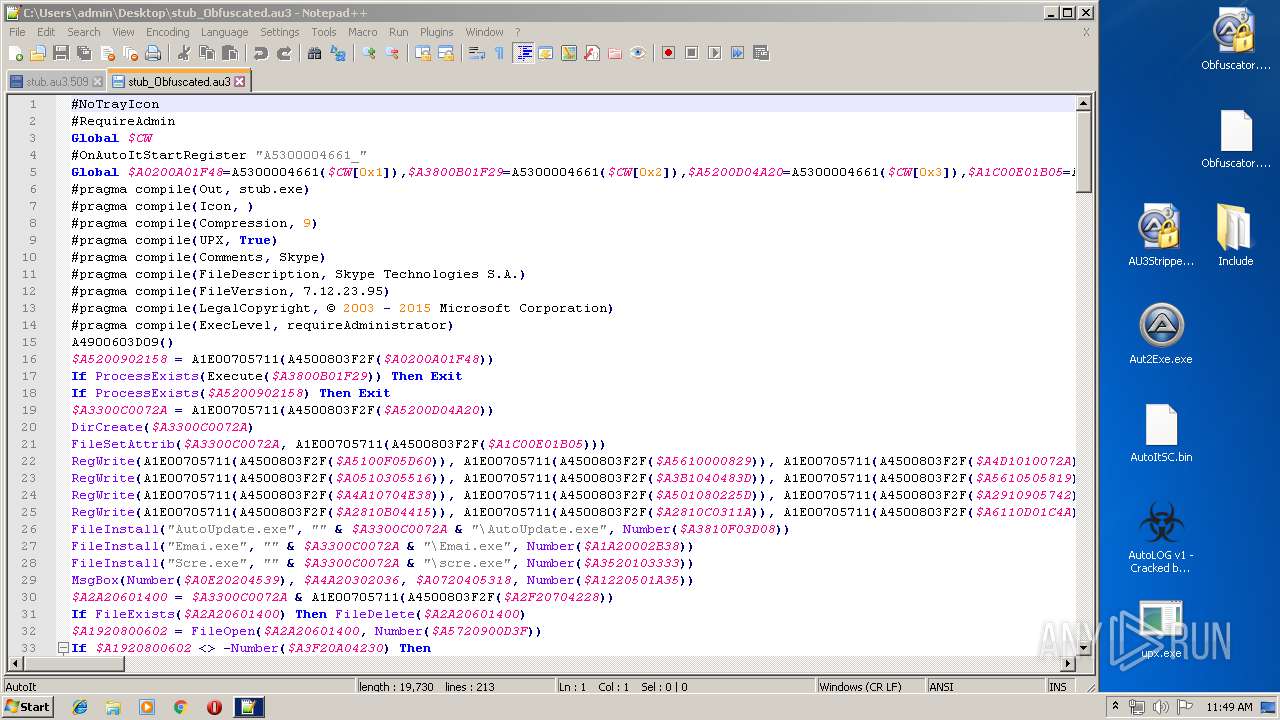Click the Playback macro icon
This screenshot has height=720, width=1280.
(714, 53)
